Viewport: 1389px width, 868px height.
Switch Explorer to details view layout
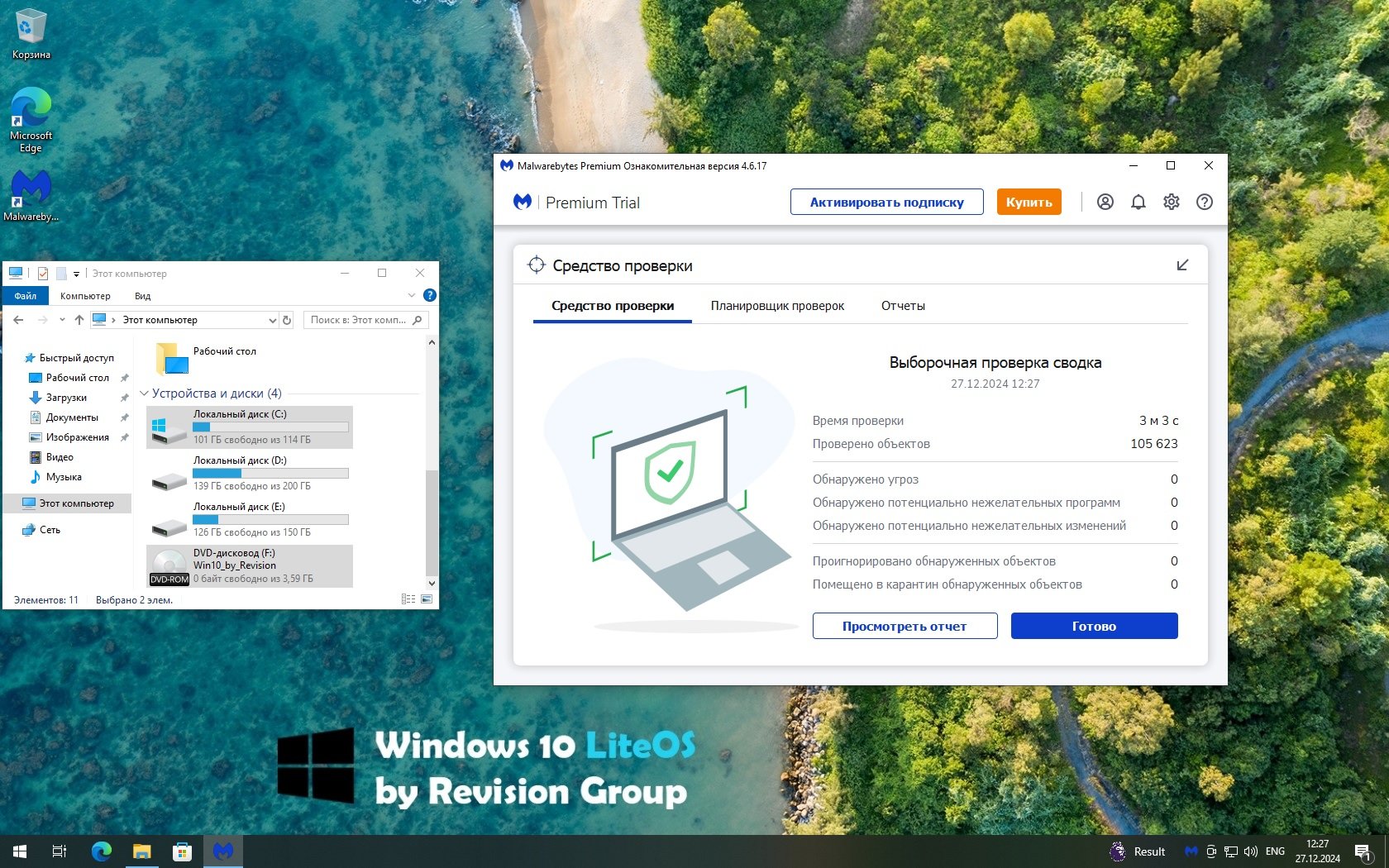pyautogui.click(x=408, y=599)
